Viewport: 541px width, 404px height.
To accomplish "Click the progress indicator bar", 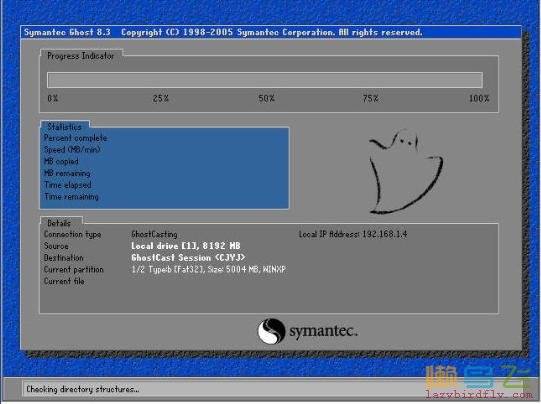I will 265,80.
